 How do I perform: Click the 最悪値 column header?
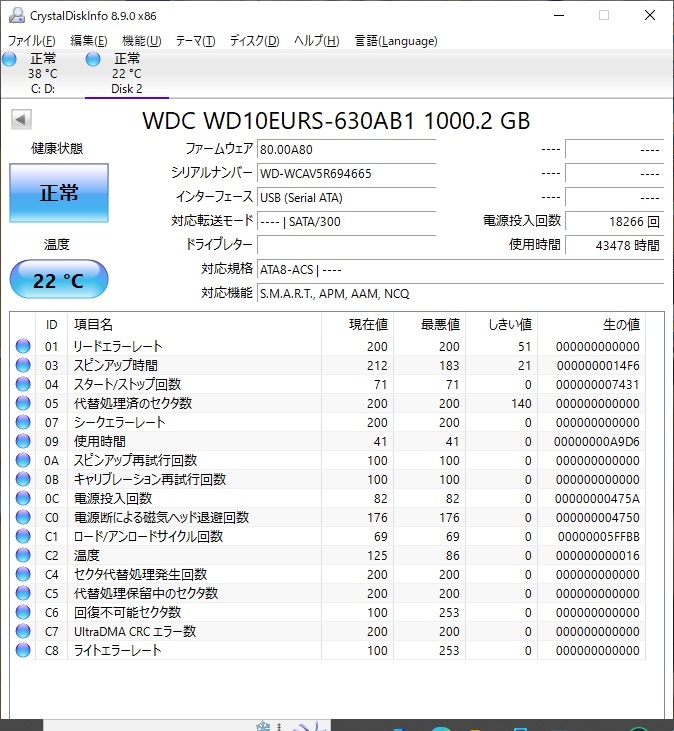[429, 324]
